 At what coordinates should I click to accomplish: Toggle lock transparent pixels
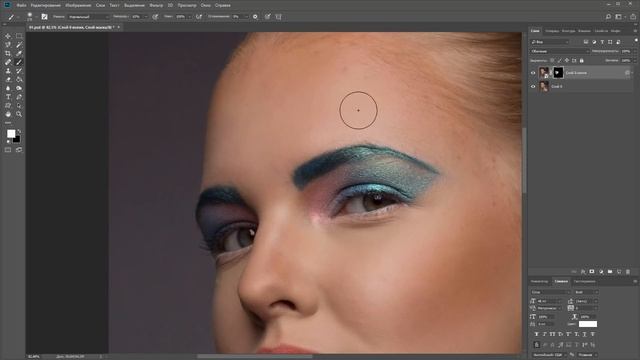coord(552,60)
